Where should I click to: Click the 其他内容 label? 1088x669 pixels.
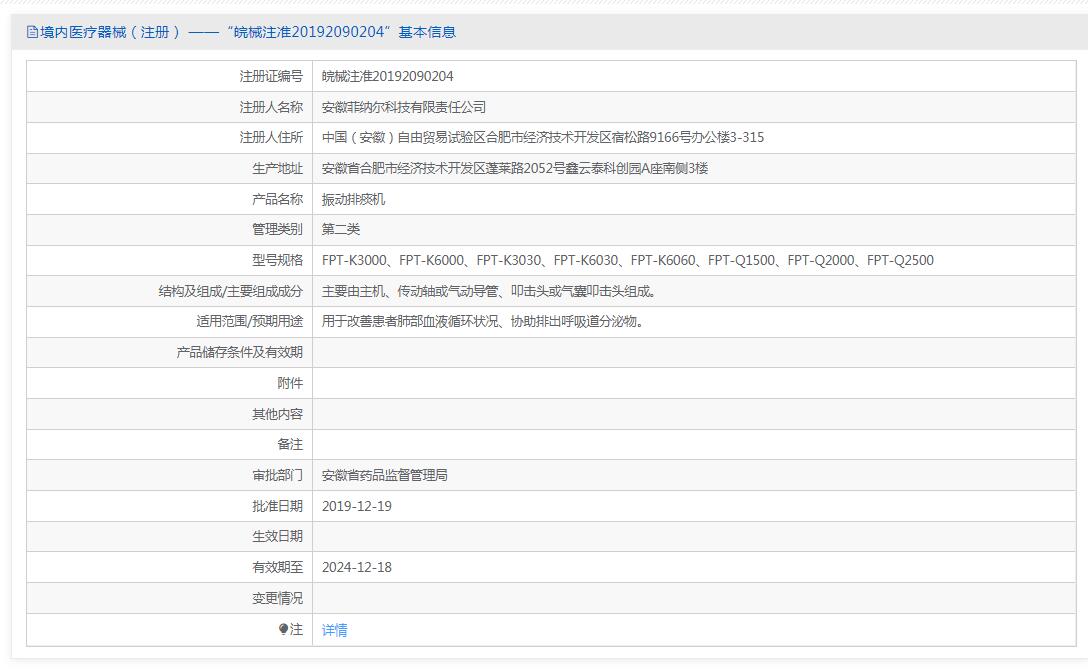[x=278, y=414]
